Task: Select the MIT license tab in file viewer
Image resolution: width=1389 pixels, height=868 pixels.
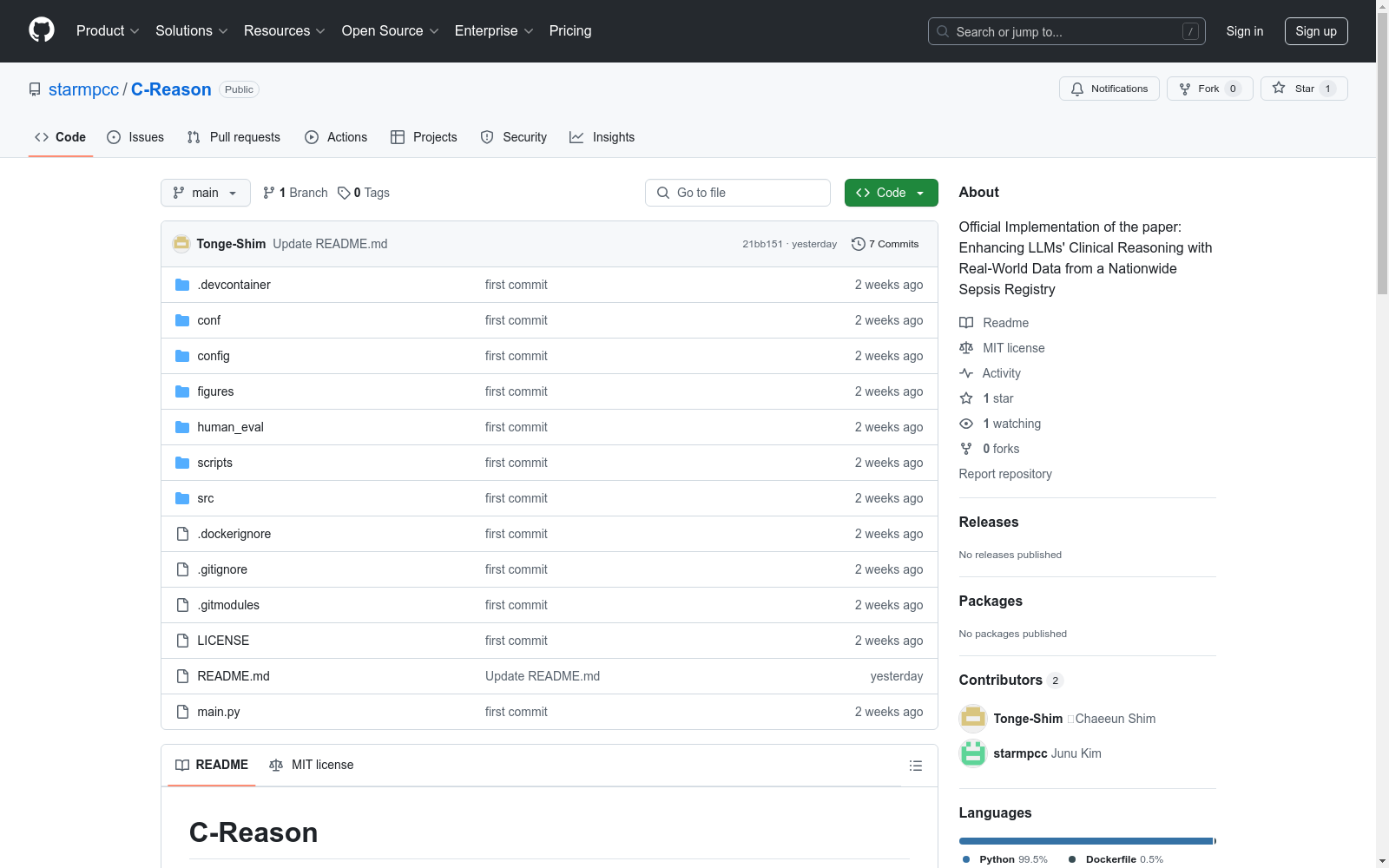Action: tap(312, 765)
